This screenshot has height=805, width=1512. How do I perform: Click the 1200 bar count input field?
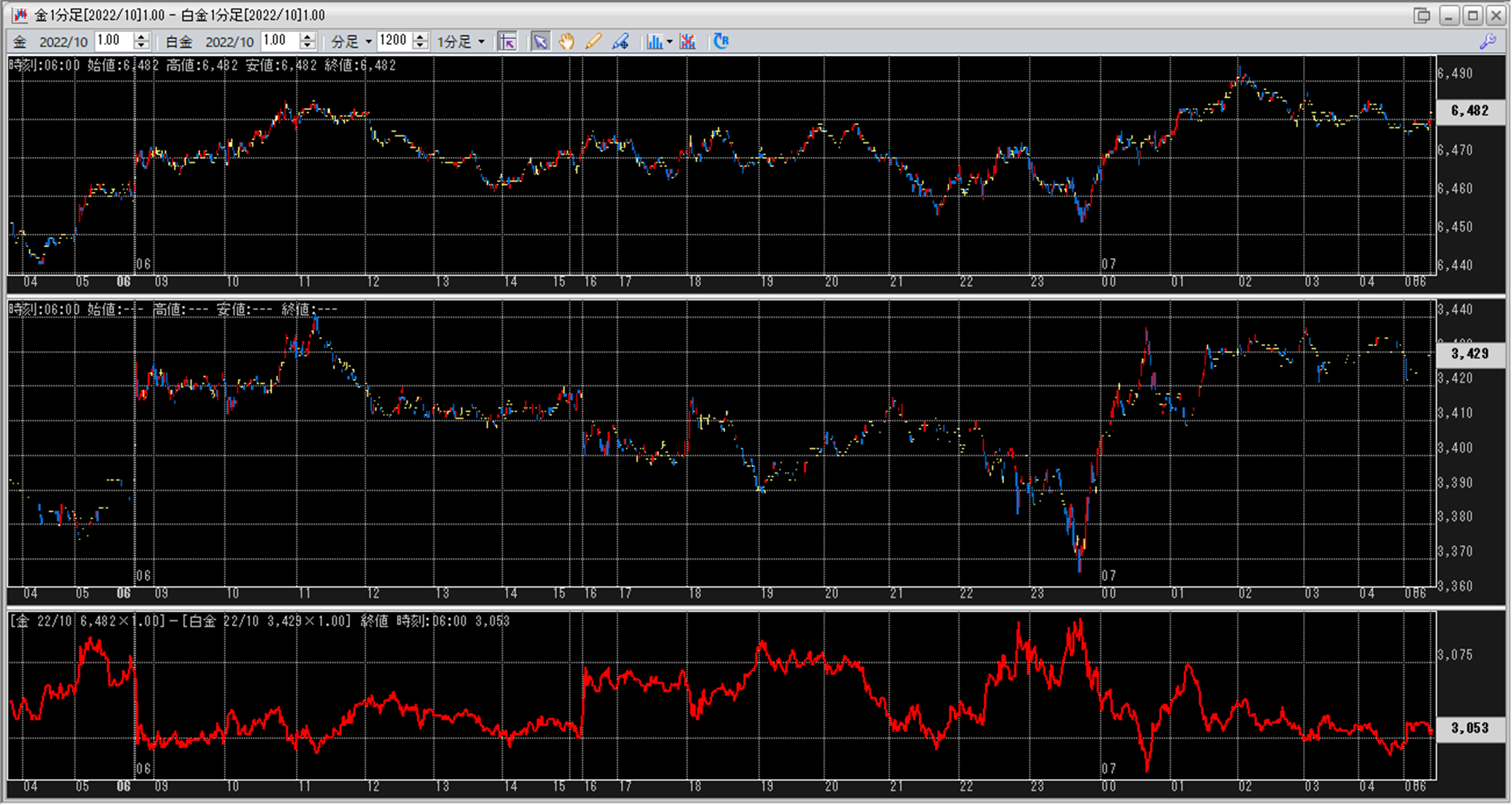[394, 41]
